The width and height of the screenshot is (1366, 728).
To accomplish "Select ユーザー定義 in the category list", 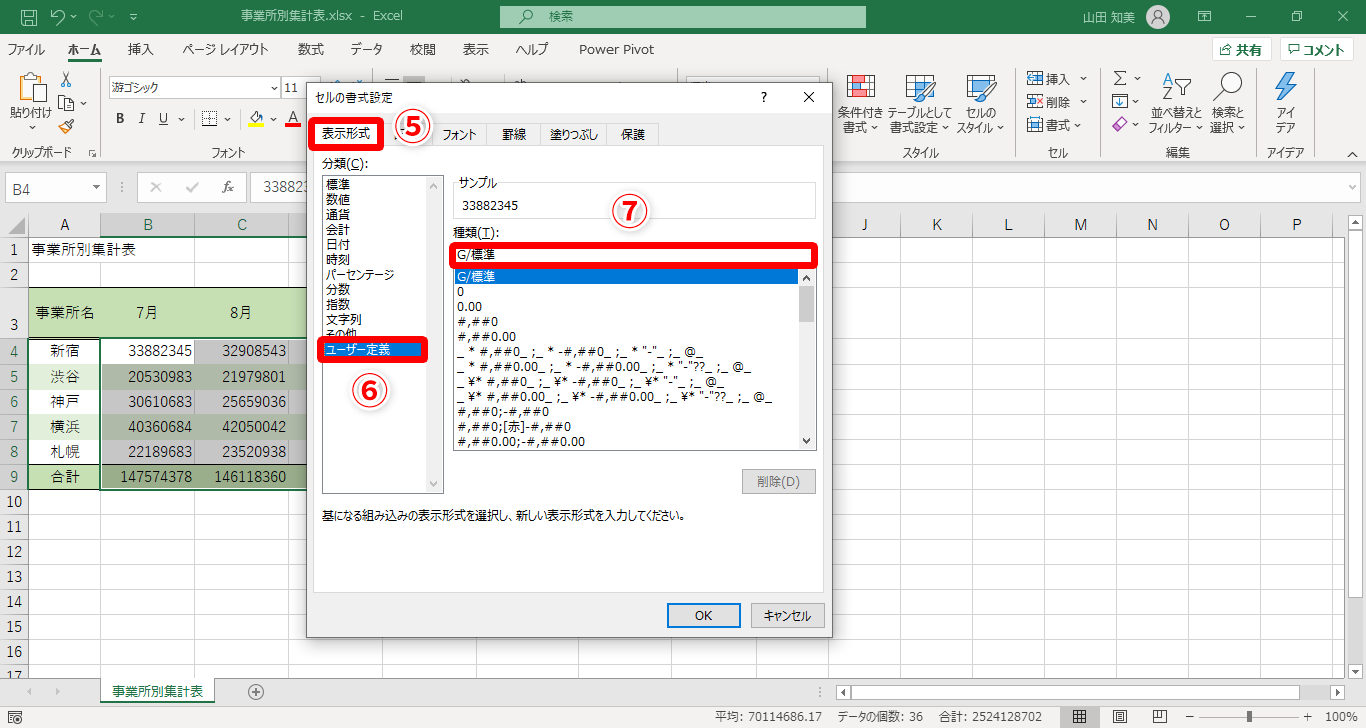I will pyautogui.click(x=374, y=349).
